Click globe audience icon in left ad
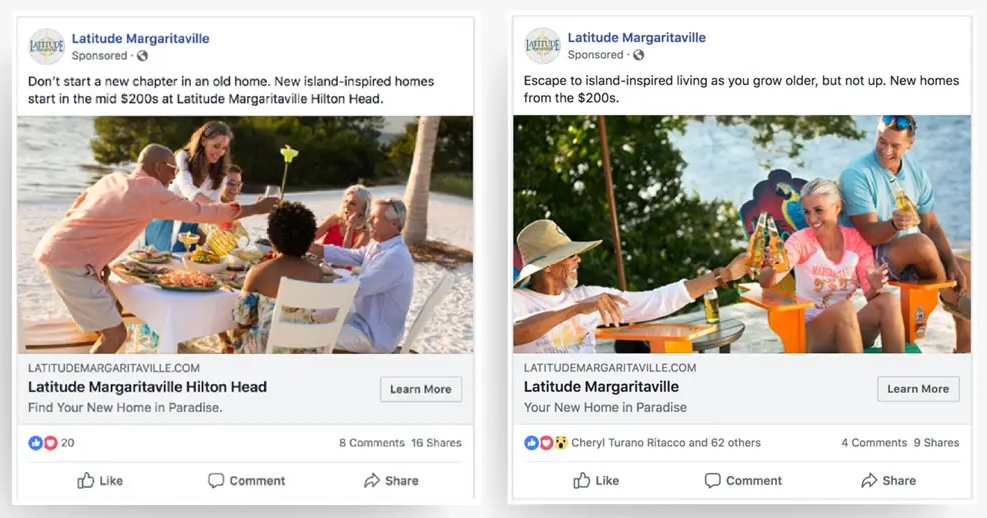 (142, 56)
